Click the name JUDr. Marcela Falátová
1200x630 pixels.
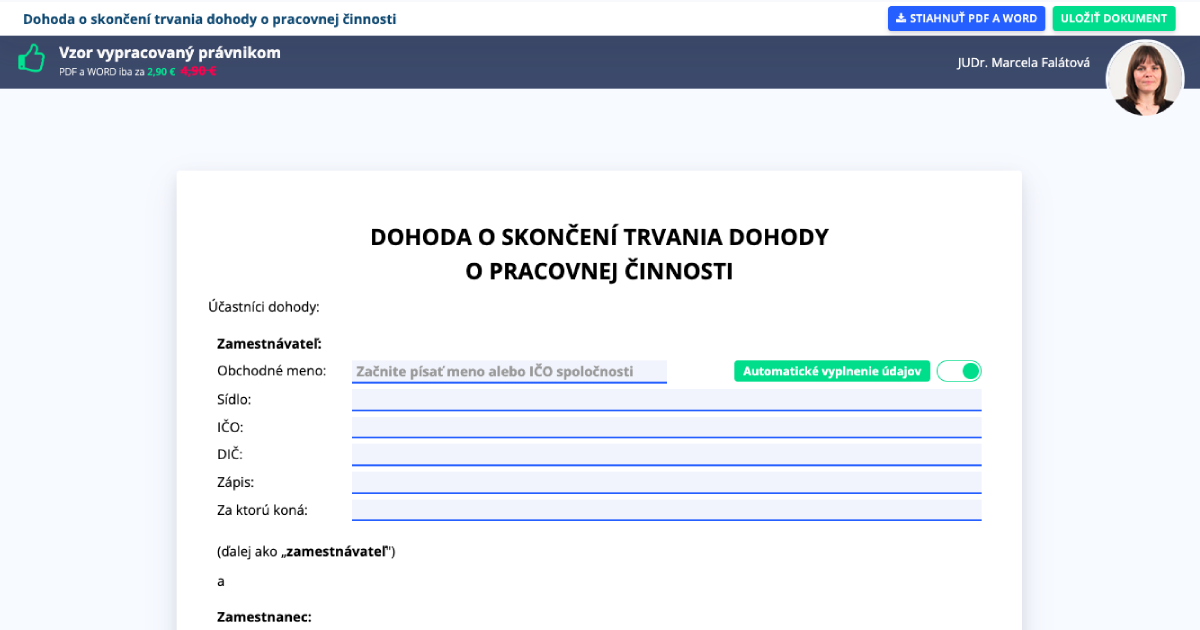point(1023,61)
